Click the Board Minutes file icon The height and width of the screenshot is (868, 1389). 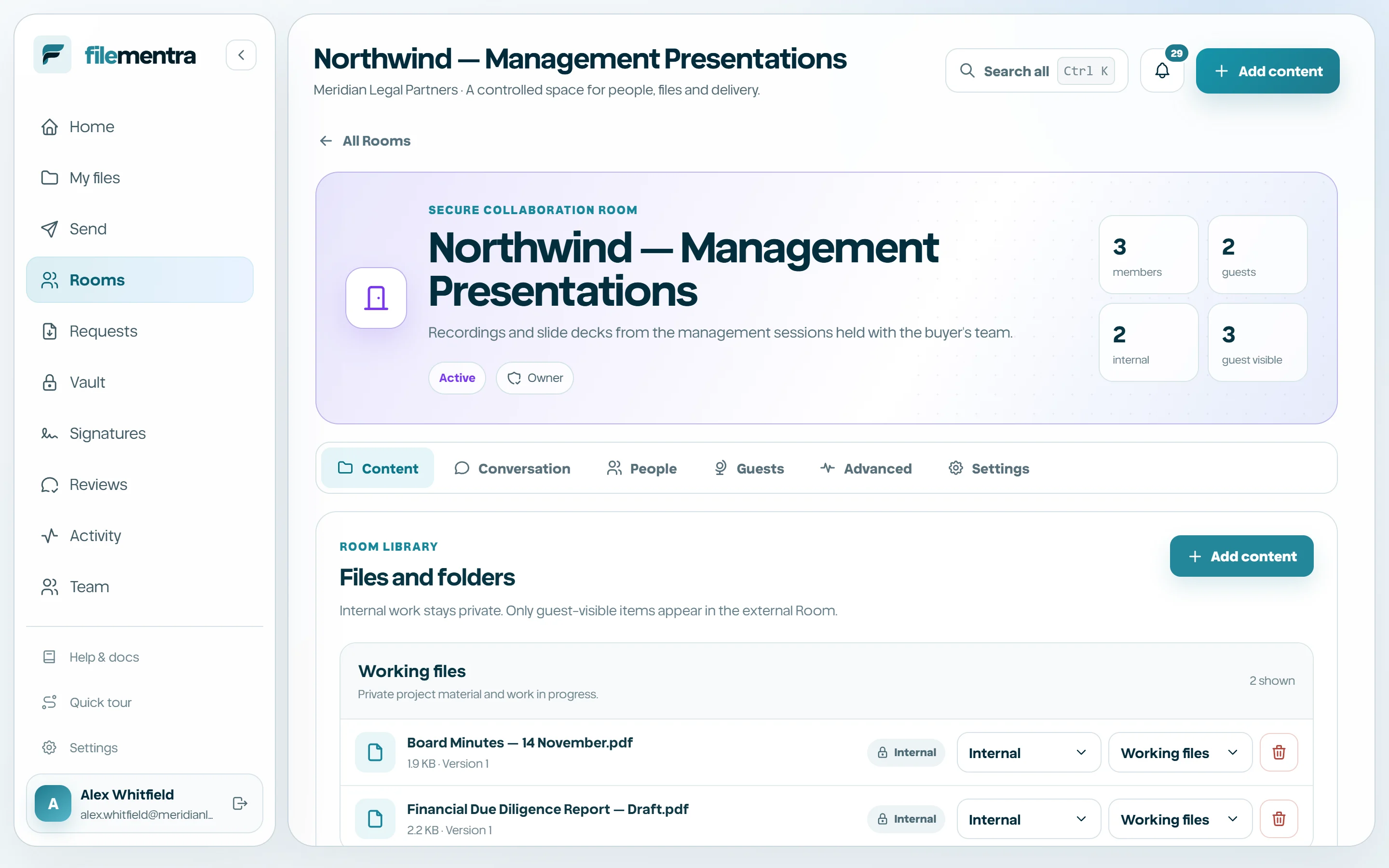(x=375, y=752)
